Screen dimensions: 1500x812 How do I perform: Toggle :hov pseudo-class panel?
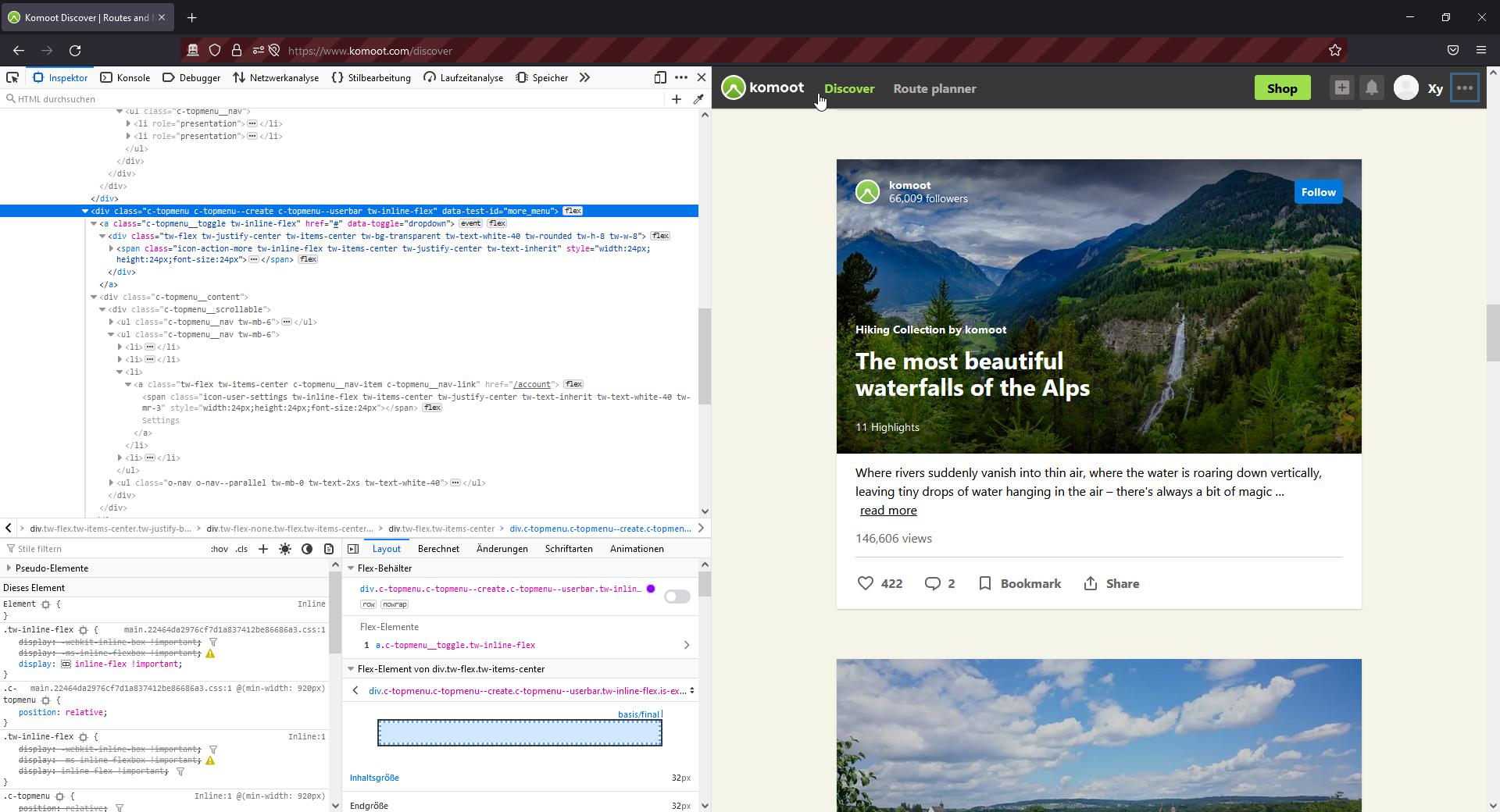pyautogui.click(x=220, y=549)
